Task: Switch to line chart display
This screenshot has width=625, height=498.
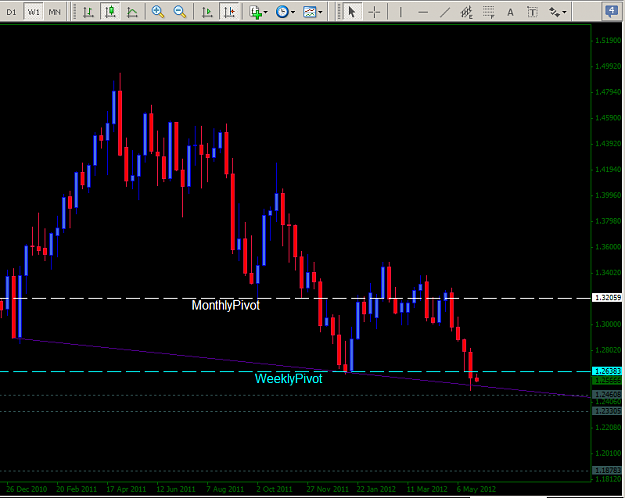Action: pos(132,12)
